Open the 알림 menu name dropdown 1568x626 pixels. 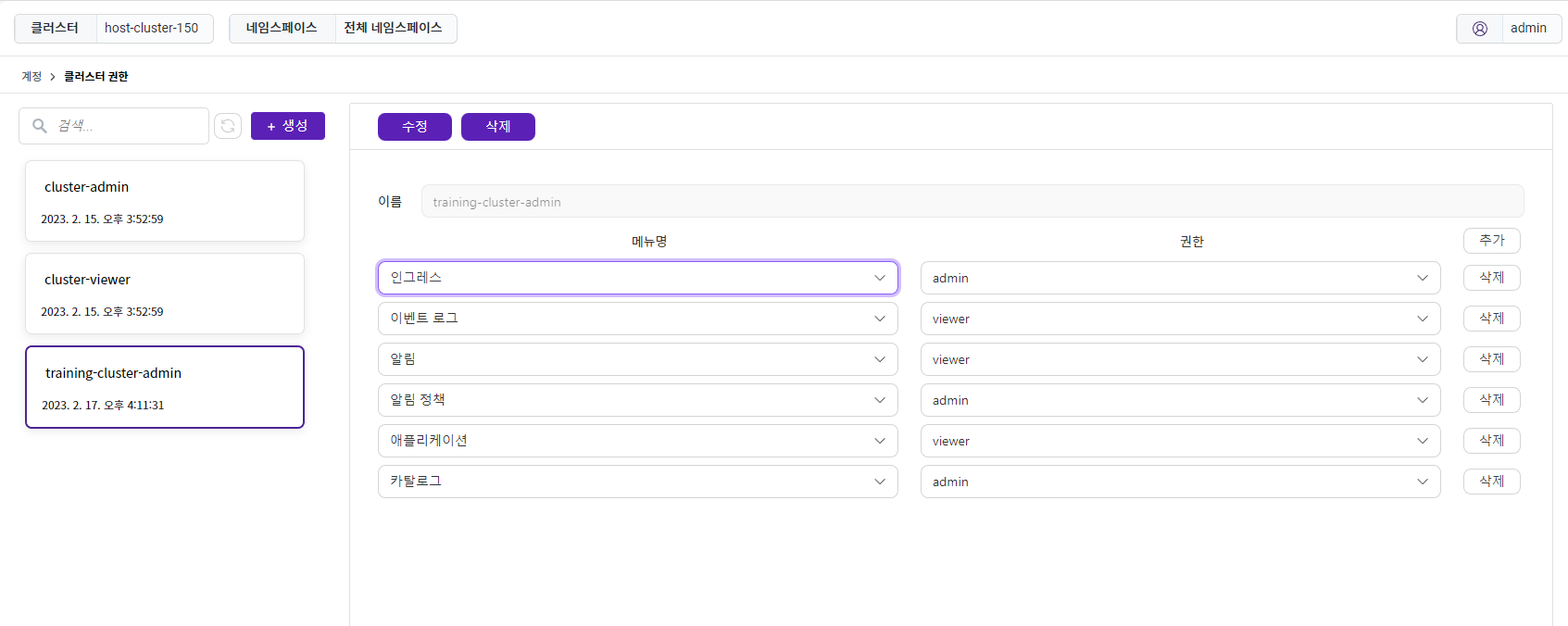click(x=638, y=359)
